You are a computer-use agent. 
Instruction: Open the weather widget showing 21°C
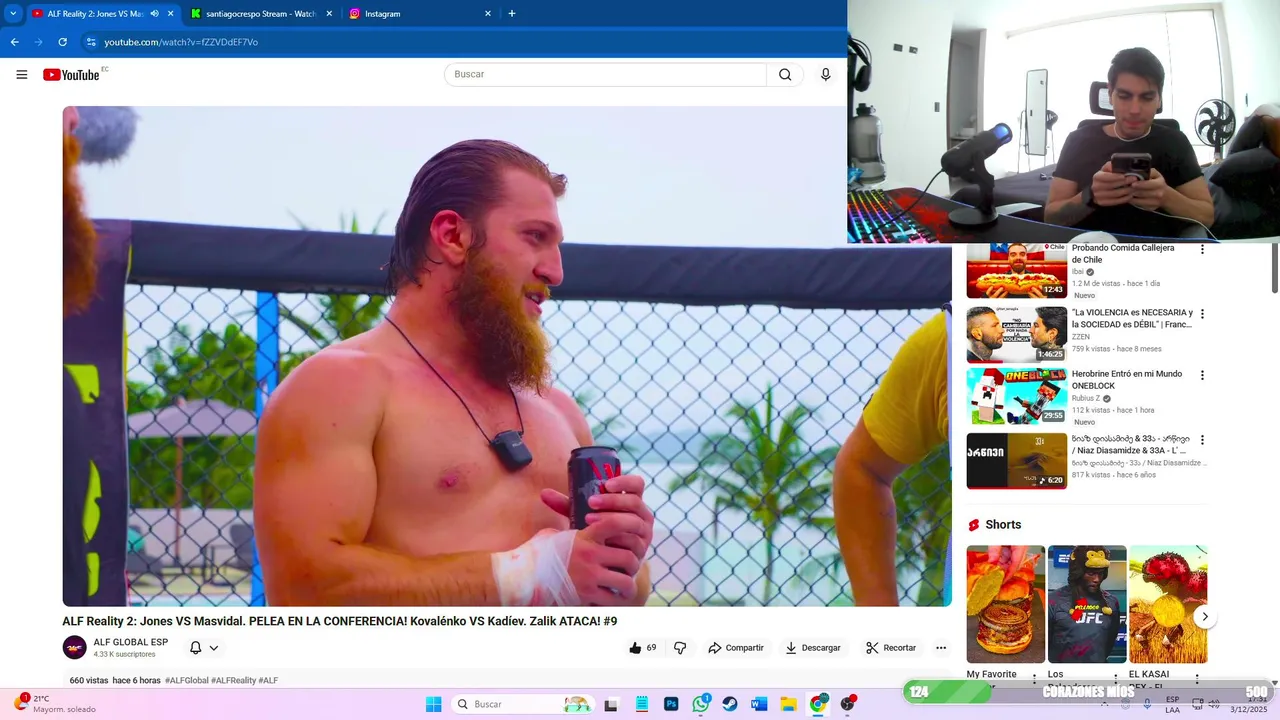55,704
